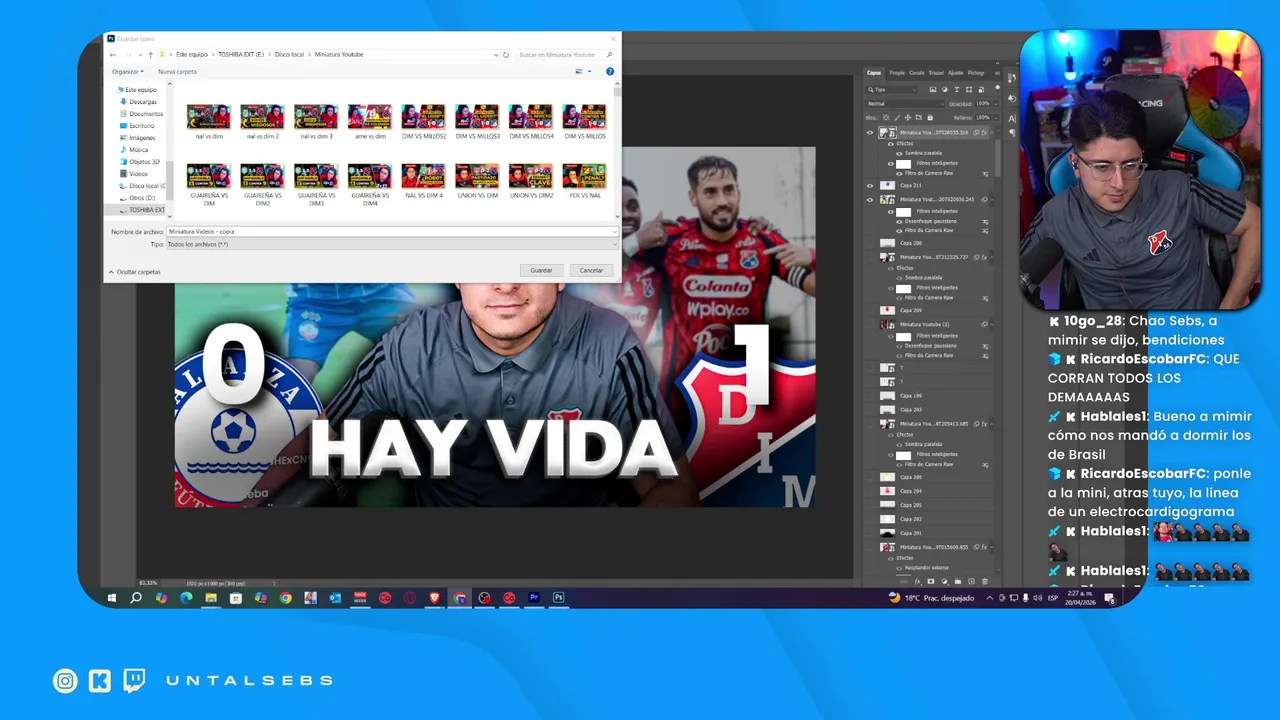The image size is (1280, 720).
Task: Toggle Desenfoque gaussiano filter visibility
Action: tap(899, 221)
